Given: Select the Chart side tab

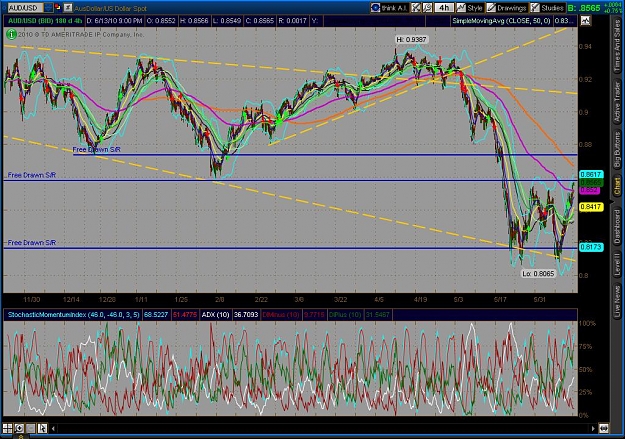Looking at the screenshot, I should (617, 187).
